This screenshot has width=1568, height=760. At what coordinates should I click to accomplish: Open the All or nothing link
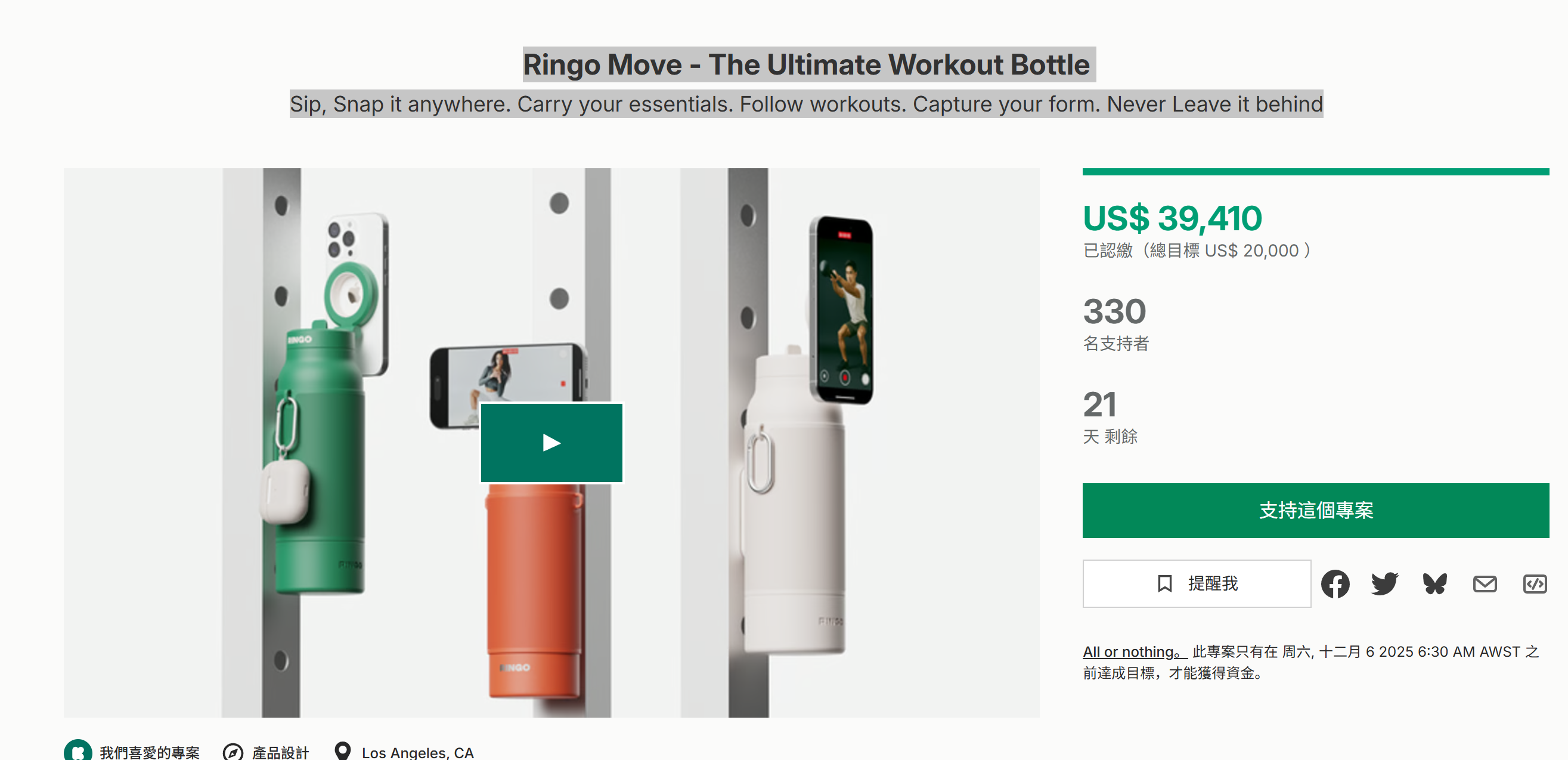pos(1135,651)
